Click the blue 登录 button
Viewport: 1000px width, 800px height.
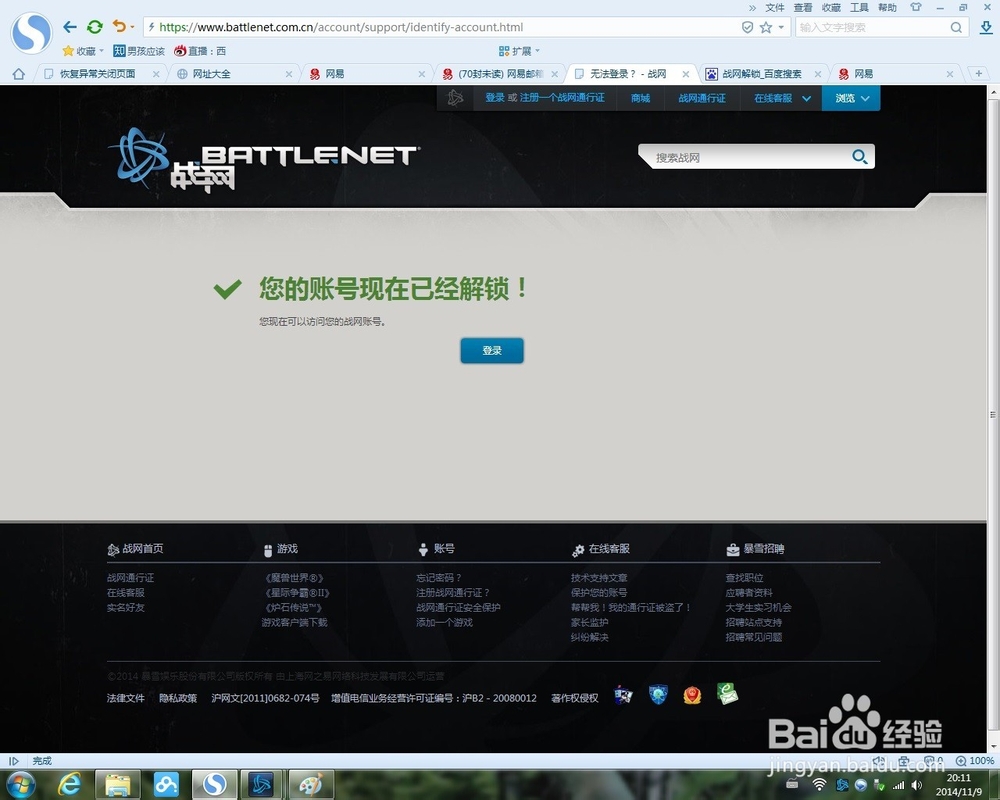point(492,350)
